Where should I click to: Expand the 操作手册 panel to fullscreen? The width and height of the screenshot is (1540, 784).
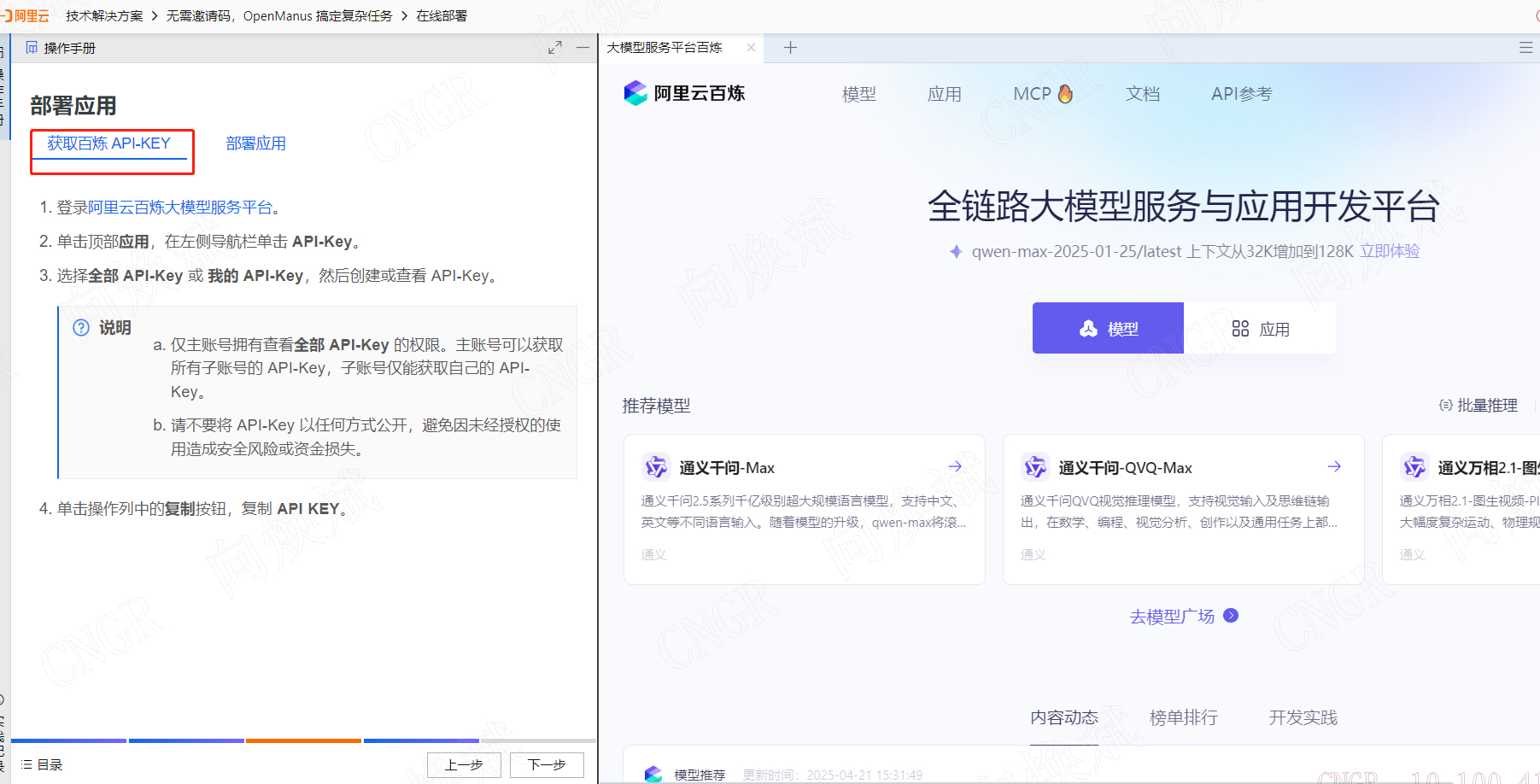[x=555, y=48]
